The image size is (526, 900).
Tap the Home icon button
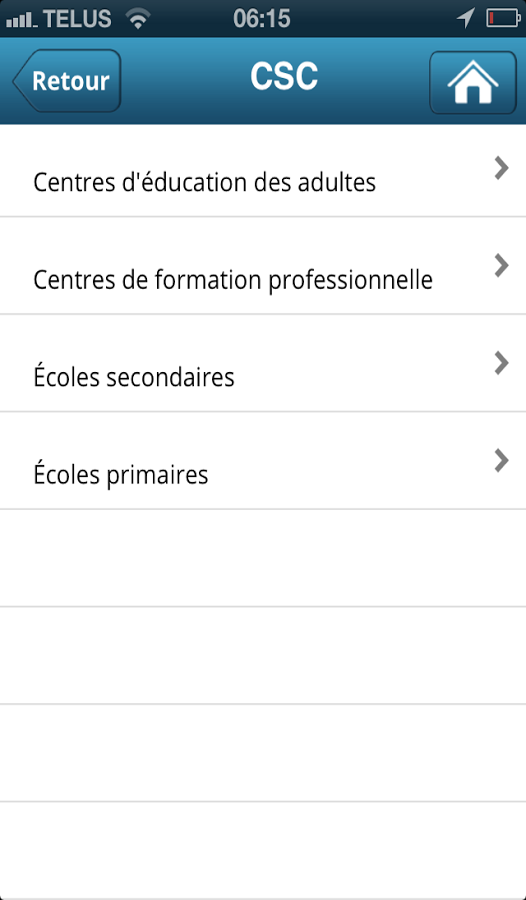[473, 82]
